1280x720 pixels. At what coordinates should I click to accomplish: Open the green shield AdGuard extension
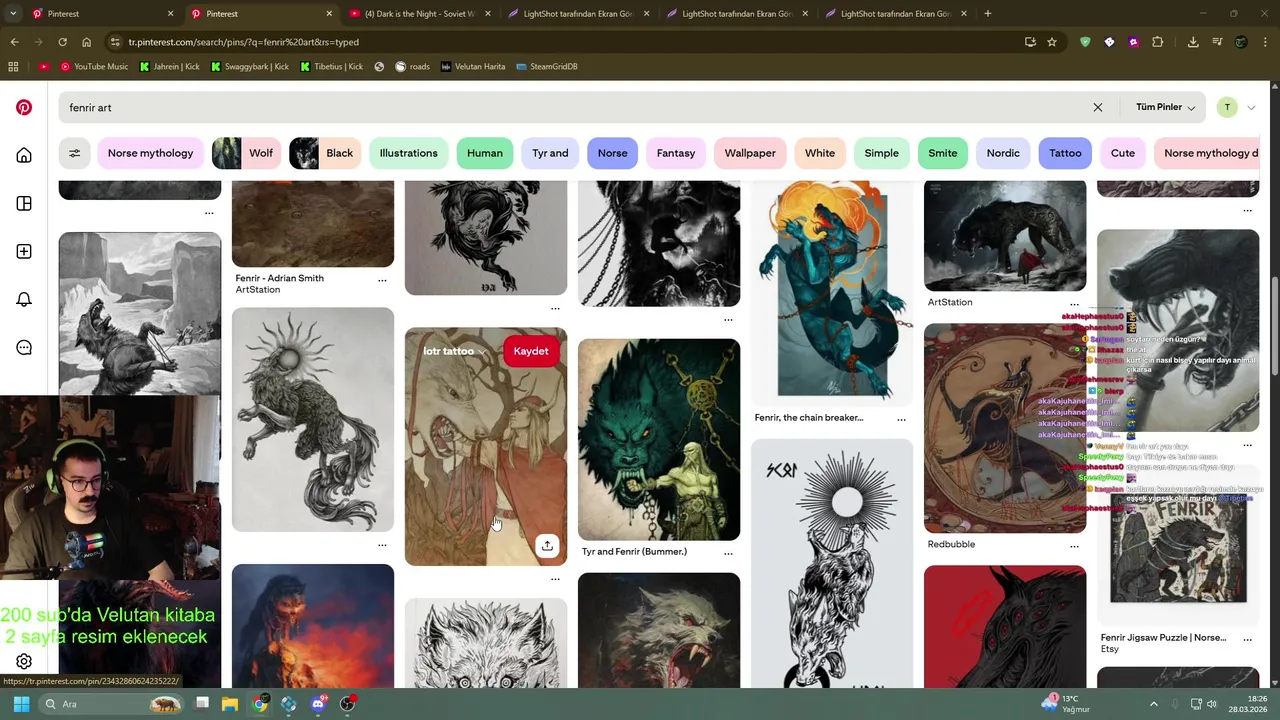point(1085,42)
